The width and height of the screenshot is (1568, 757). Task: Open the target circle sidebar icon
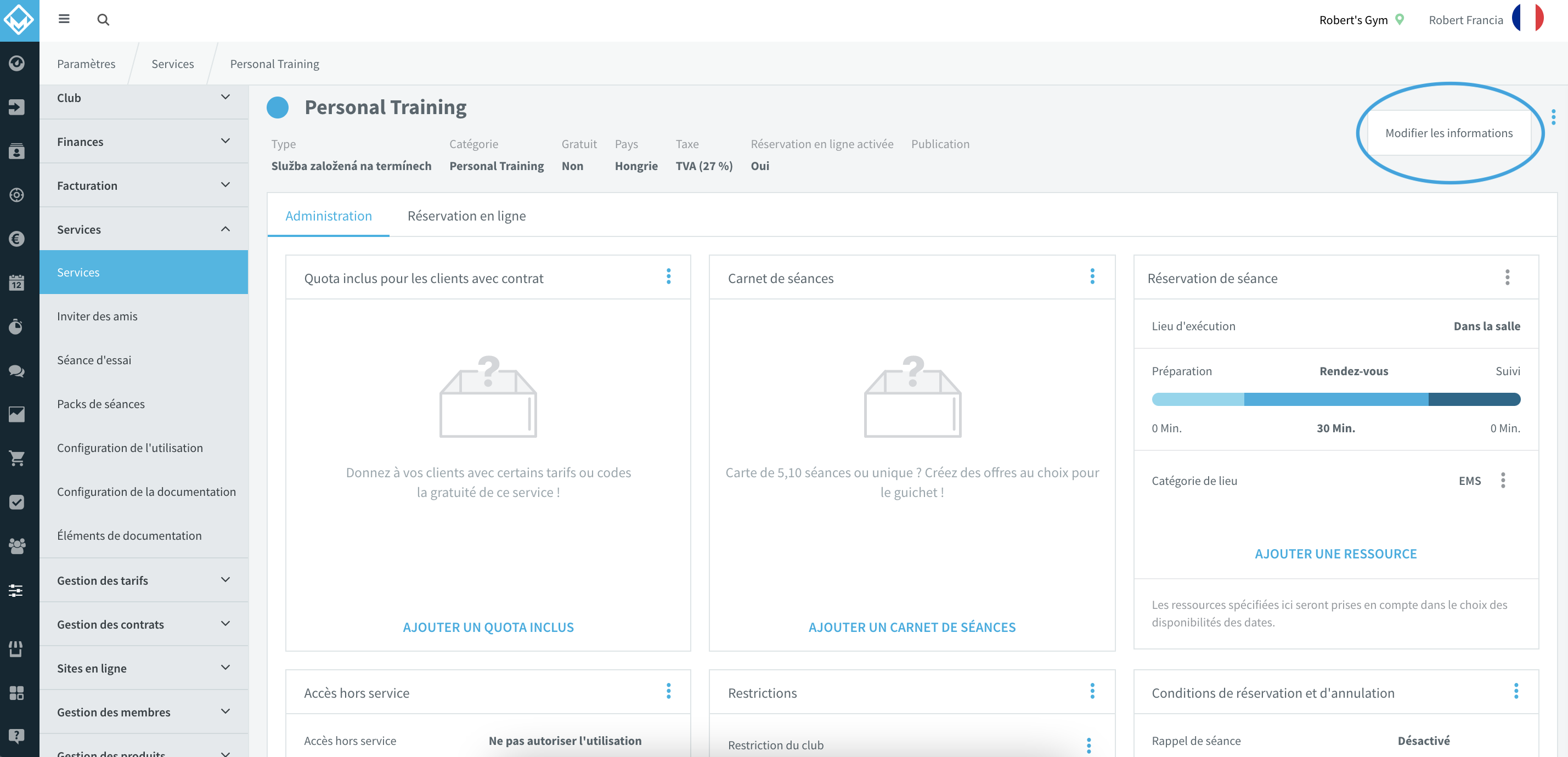(x=17, y=195)
